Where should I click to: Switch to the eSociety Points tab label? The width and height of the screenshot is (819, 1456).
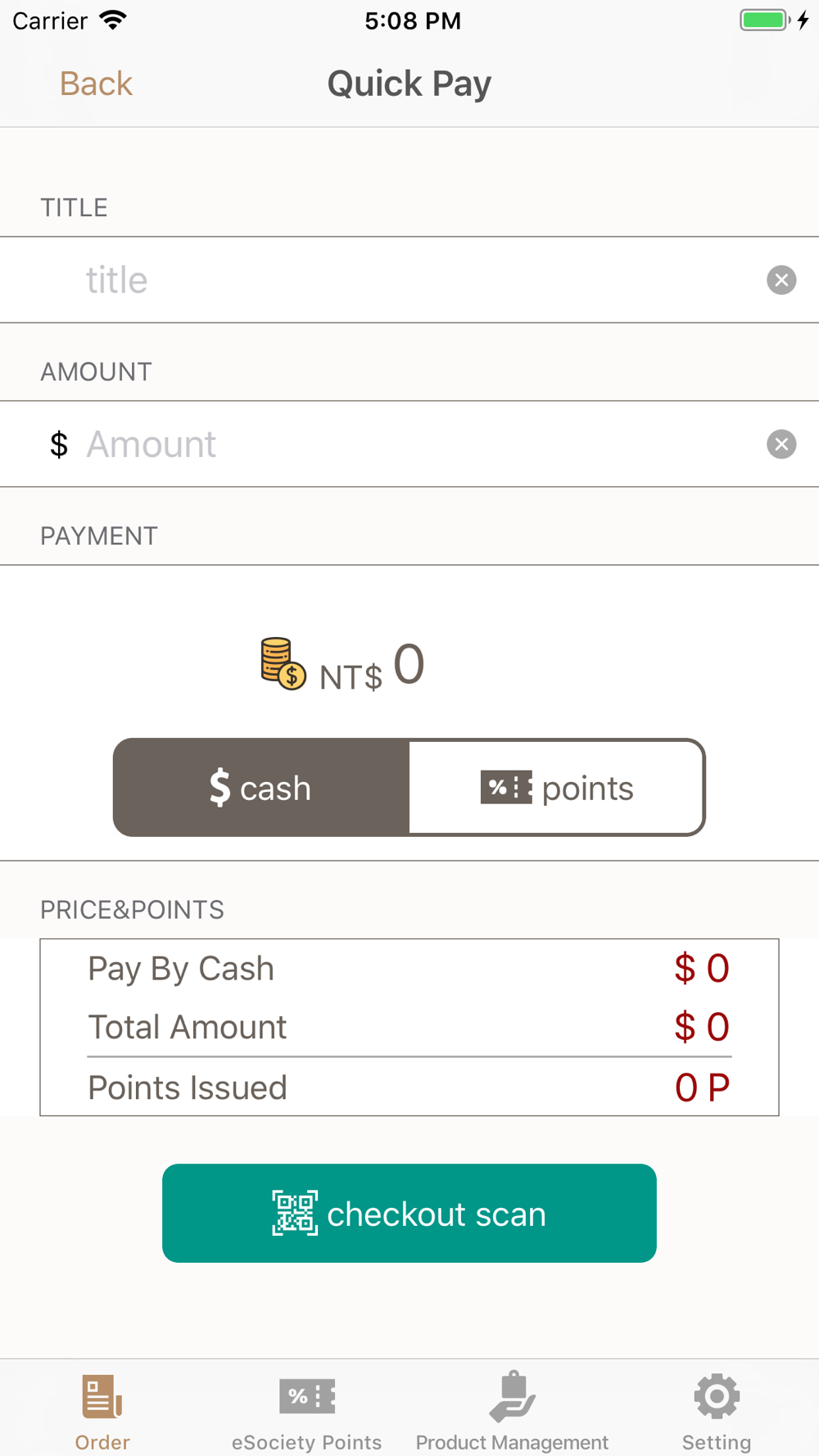[307, 1442]
